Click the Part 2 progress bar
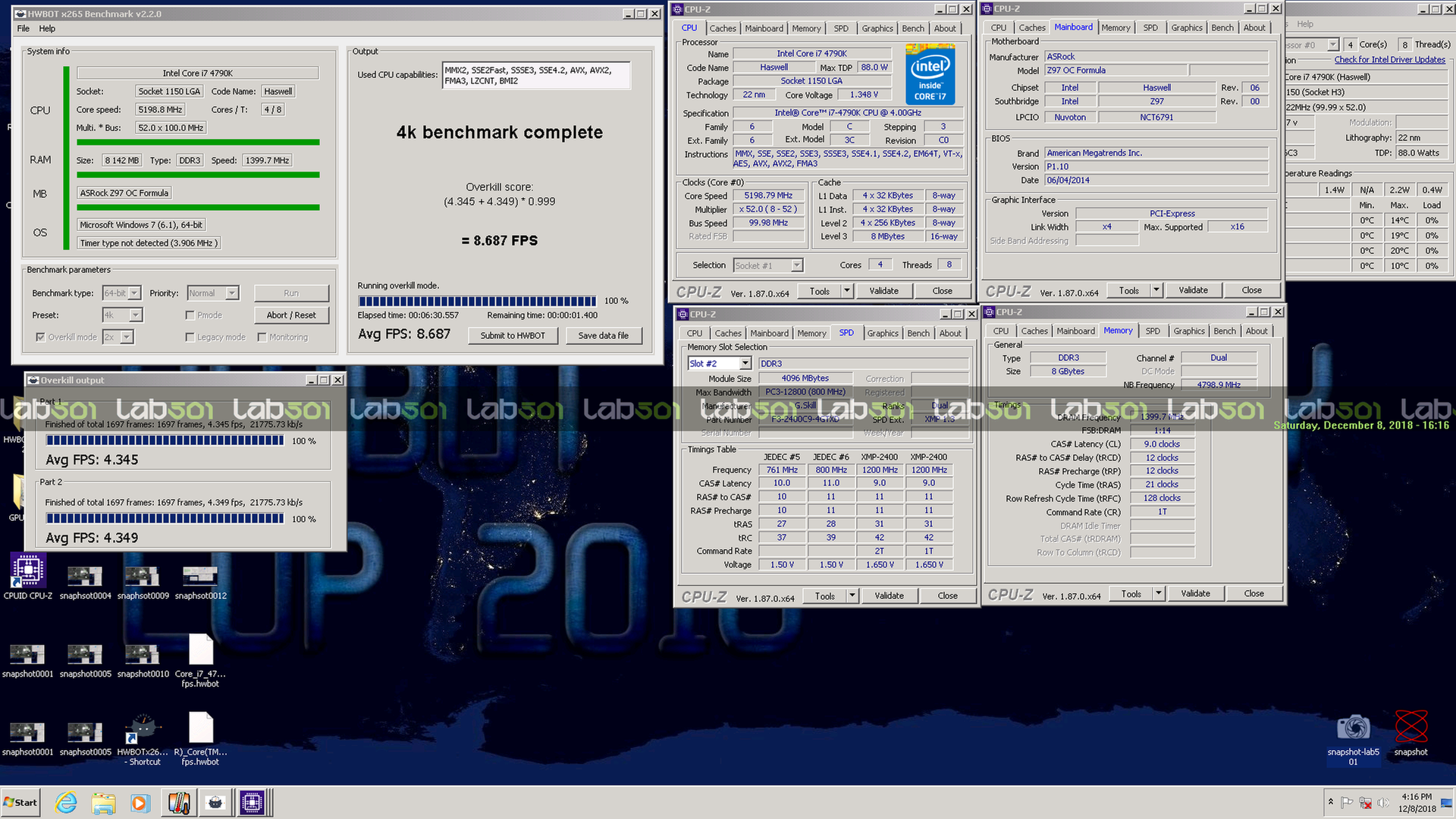The width and height of the screenshot is (1456, 819). [x=165, y=519]
